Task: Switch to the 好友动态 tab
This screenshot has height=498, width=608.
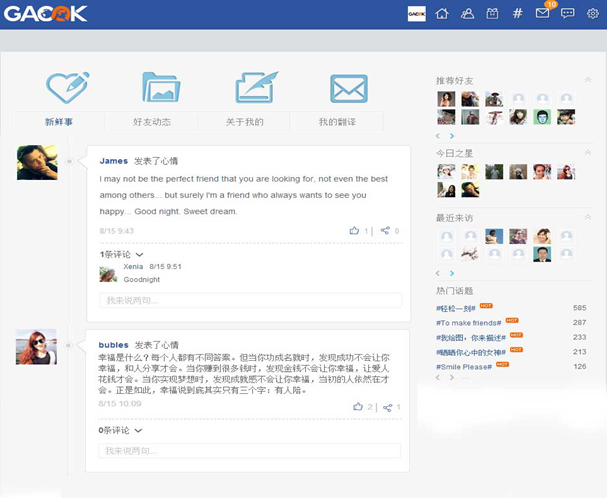Action: (152, 122)
